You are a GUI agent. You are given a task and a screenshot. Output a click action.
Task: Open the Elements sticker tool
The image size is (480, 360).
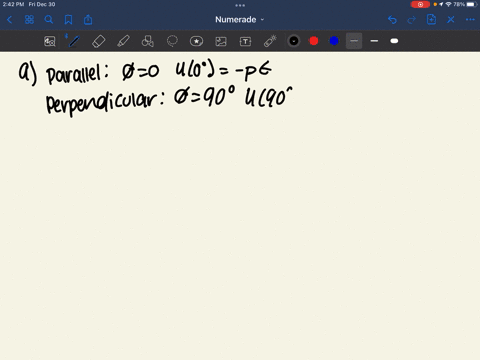196,41
